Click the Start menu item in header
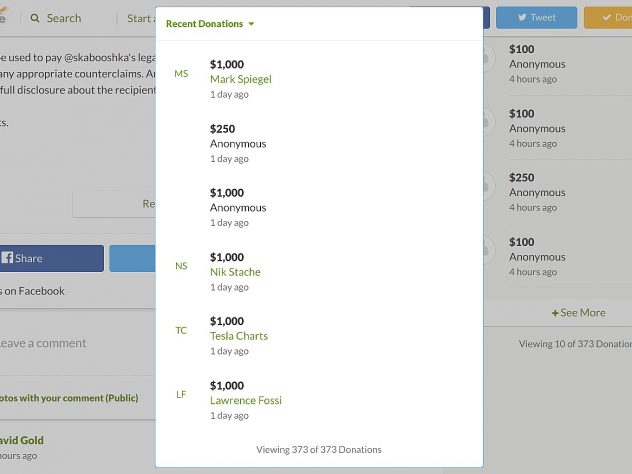The height and width of the screenshot is (474, 632). coord(141,19)
